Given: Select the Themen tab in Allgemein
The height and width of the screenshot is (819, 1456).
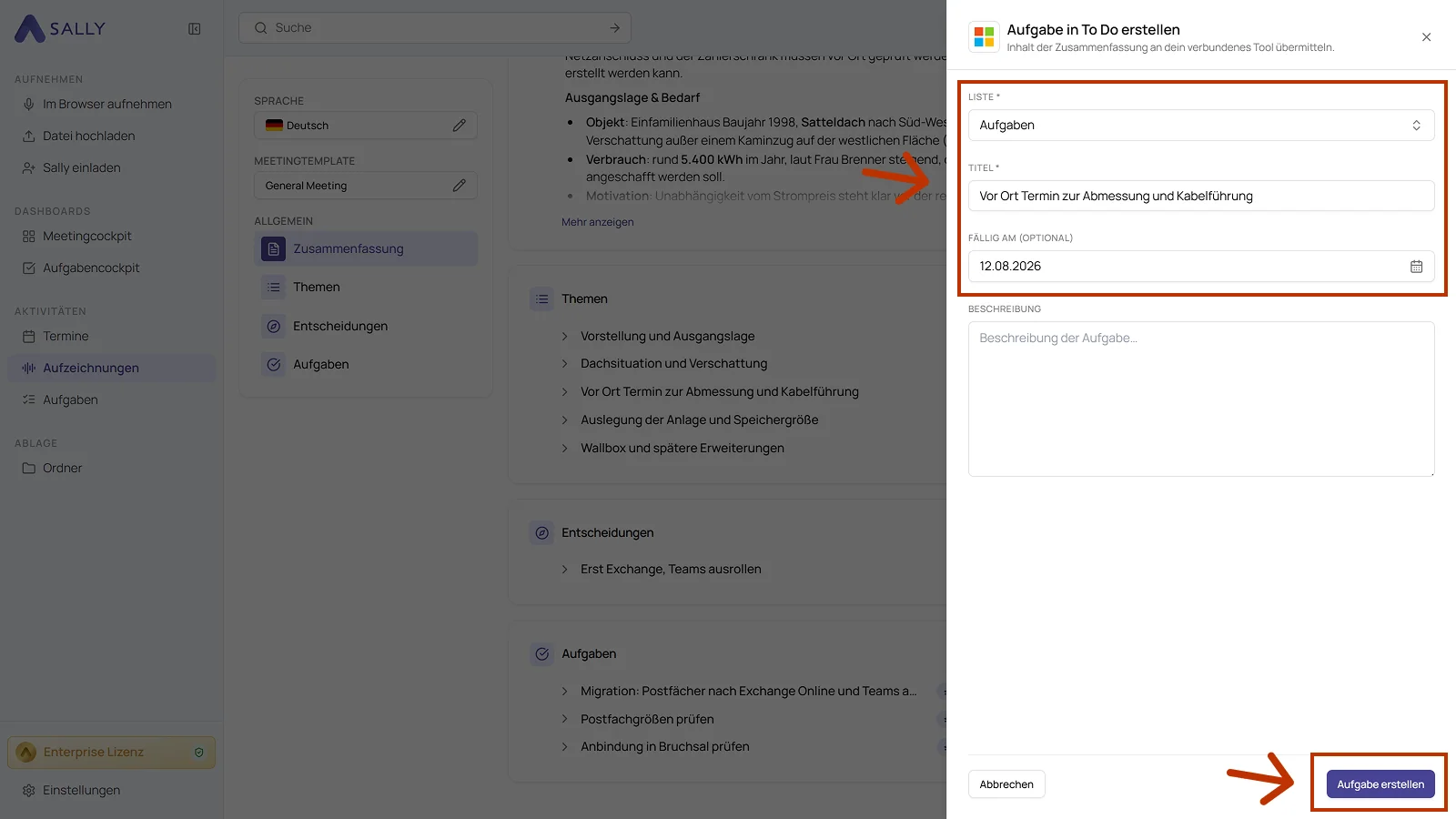Looking at the screenshot, I should (x=366, y=288).
